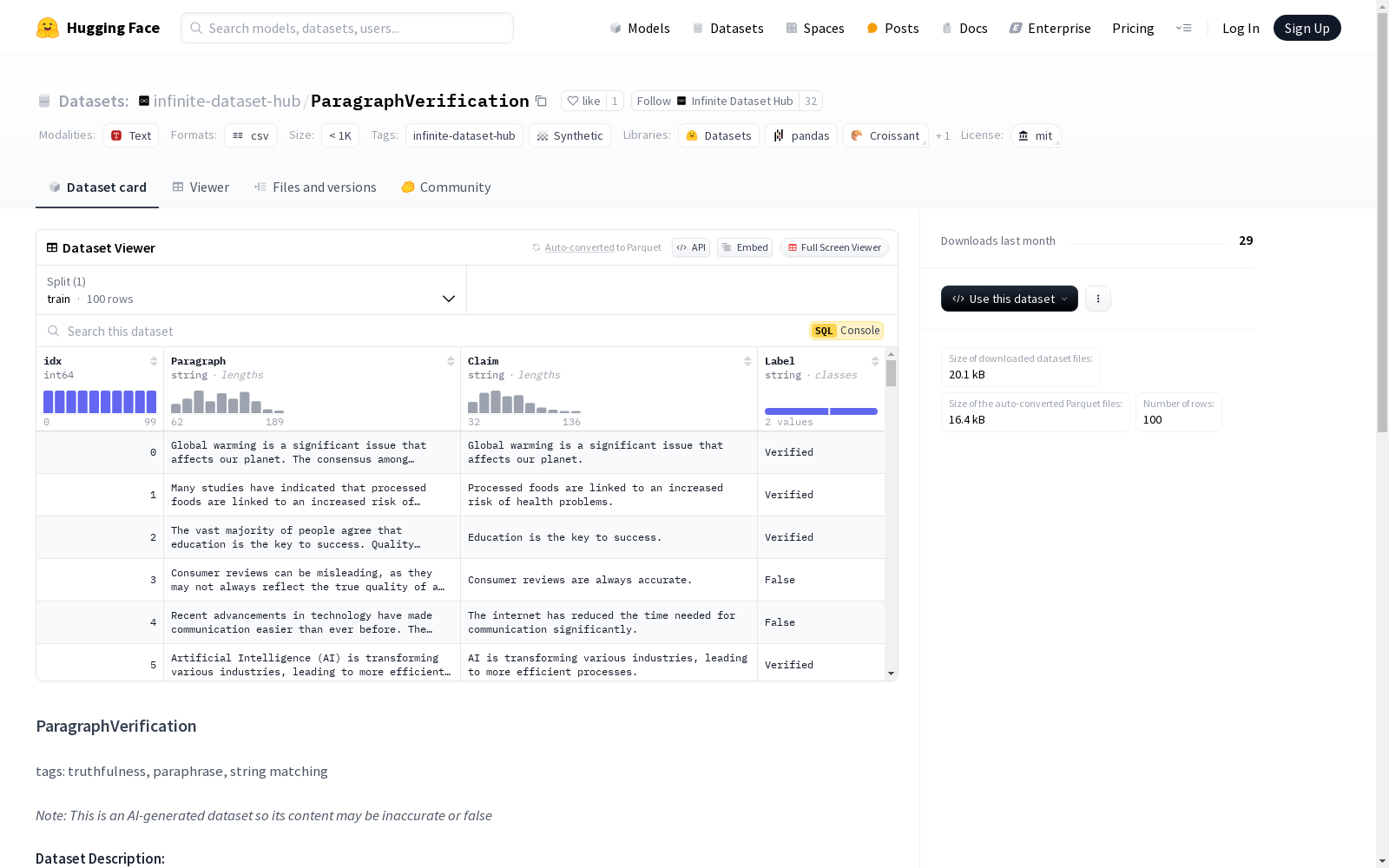Click the Hugging Face logo emoji
The height and width of the screenshot is (868, 1389).
point(48,28)
